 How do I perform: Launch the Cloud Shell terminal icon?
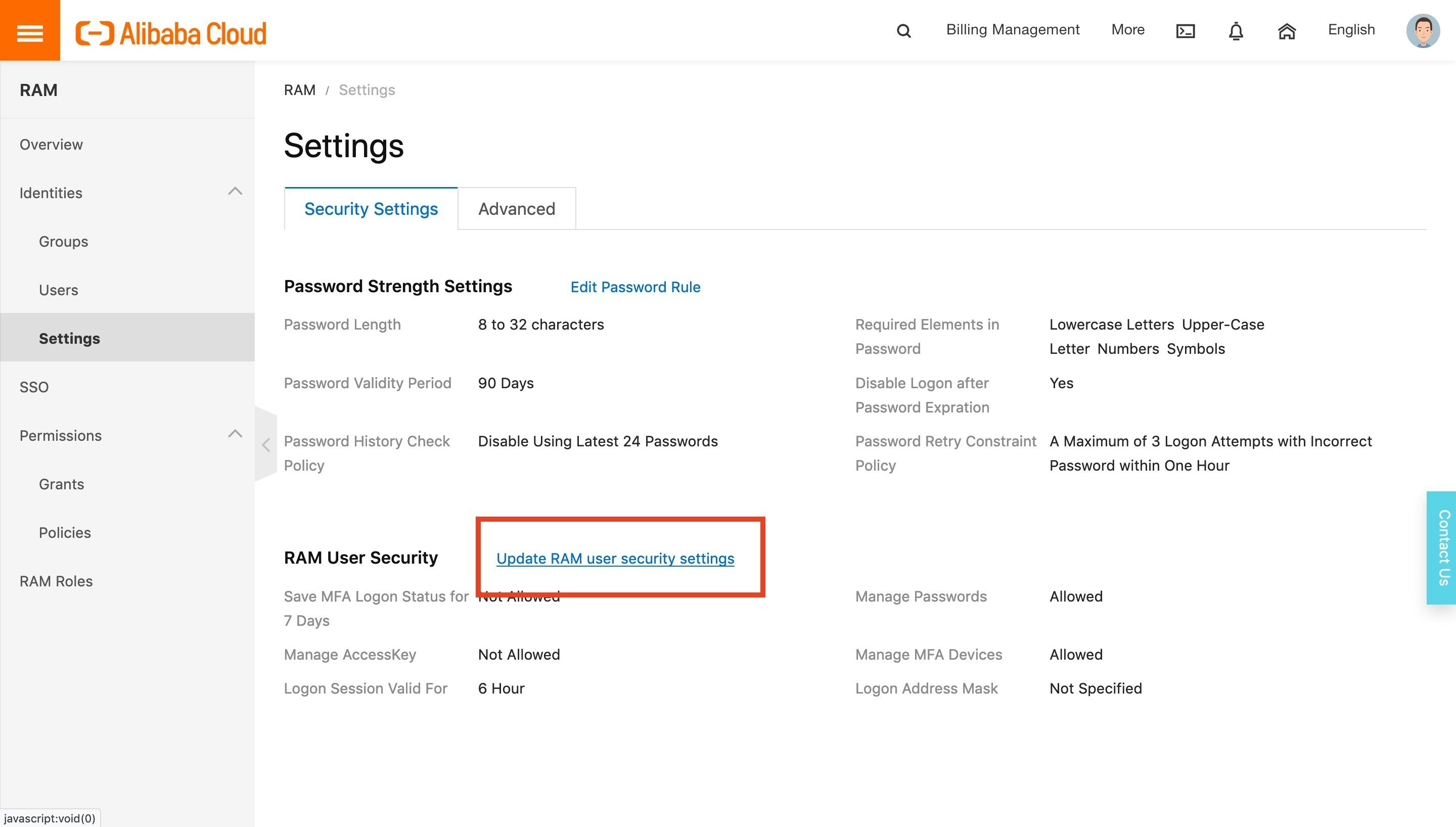1185,31
